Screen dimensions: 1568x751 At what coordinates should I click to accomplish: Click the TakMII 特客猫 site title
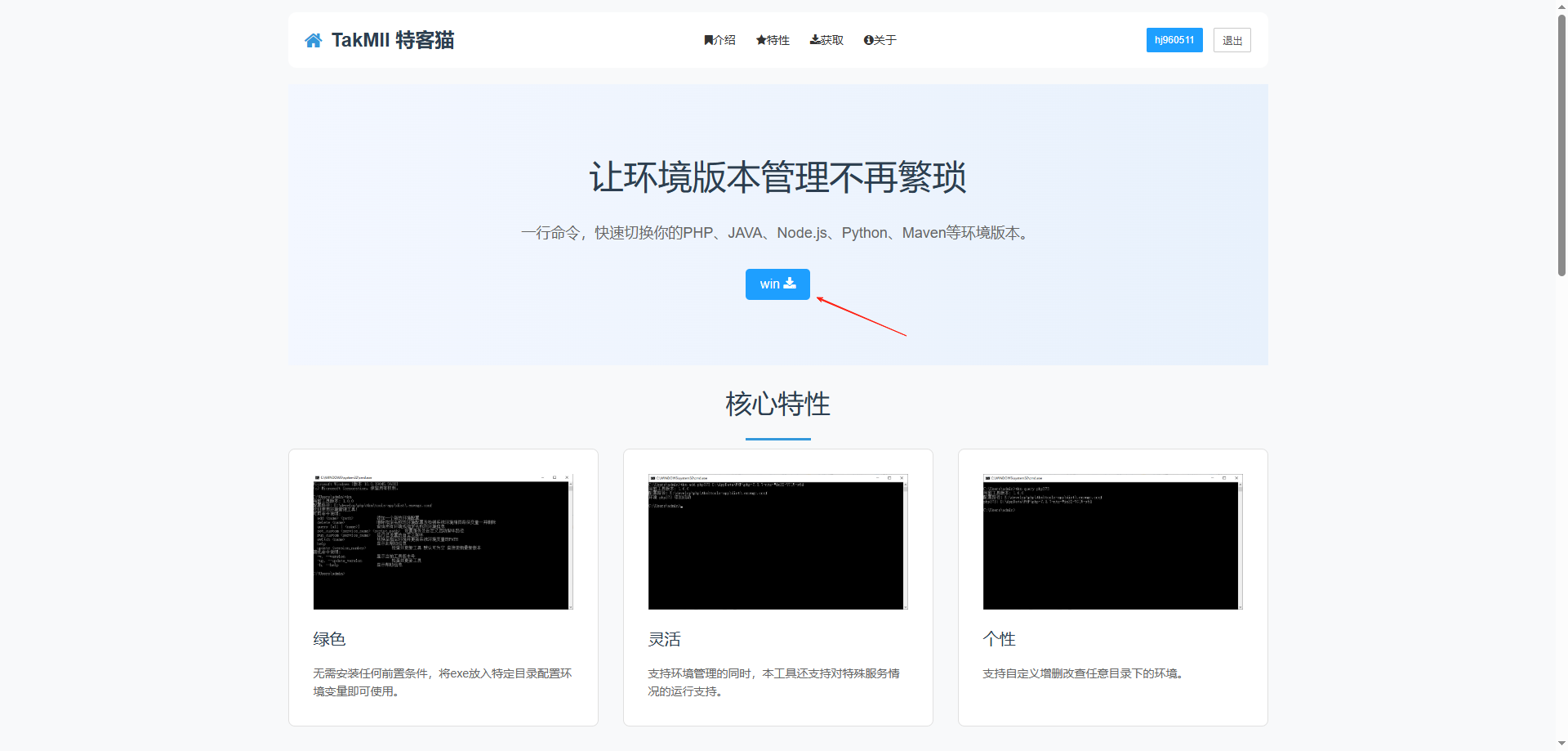[393, 39]
